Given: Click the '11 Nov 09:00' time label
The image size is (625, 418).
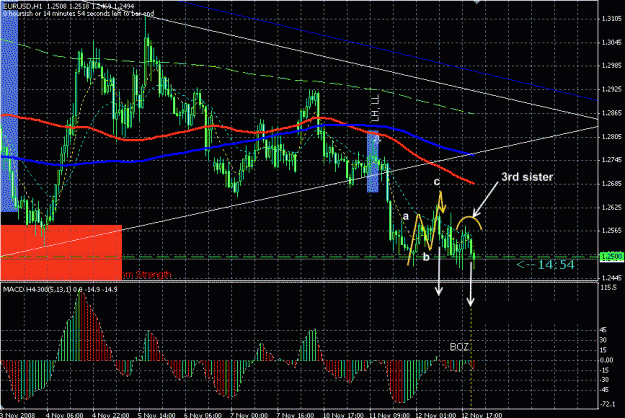Looking at the screenshot, I should [x=389, y=415].
